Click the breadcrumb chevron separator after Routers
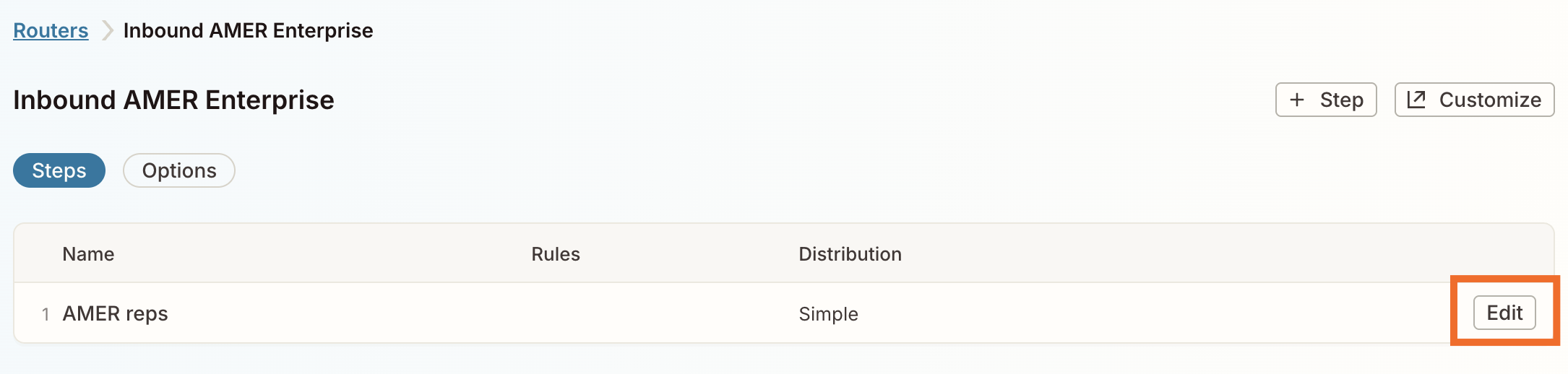Screen dimensions: 1568x374 [x=107, y=30]
